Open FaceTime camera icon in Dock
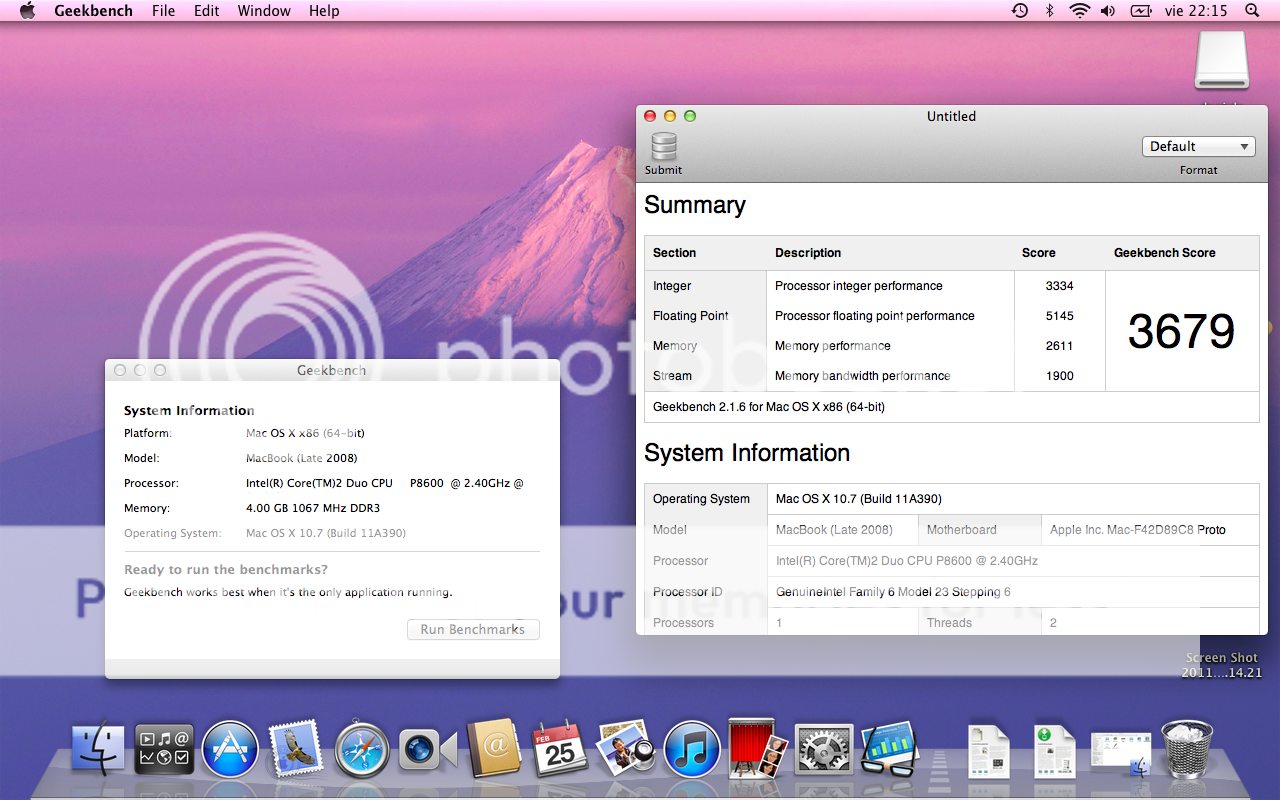Screen dimensions: 1280x800 [427, 750]
